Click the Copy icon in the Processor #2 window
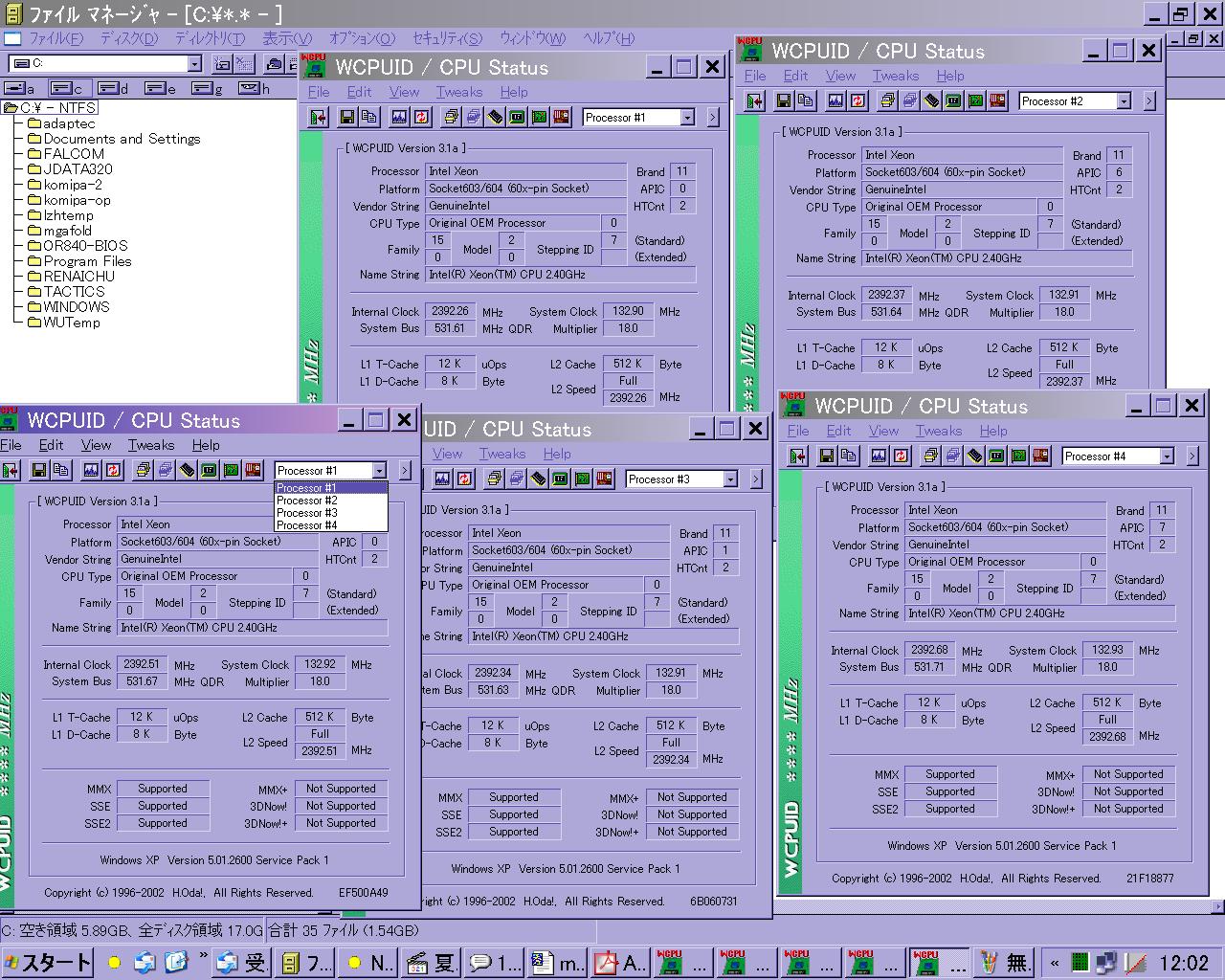This screenshot has height=980, width=1225. [x=805, y=100]
